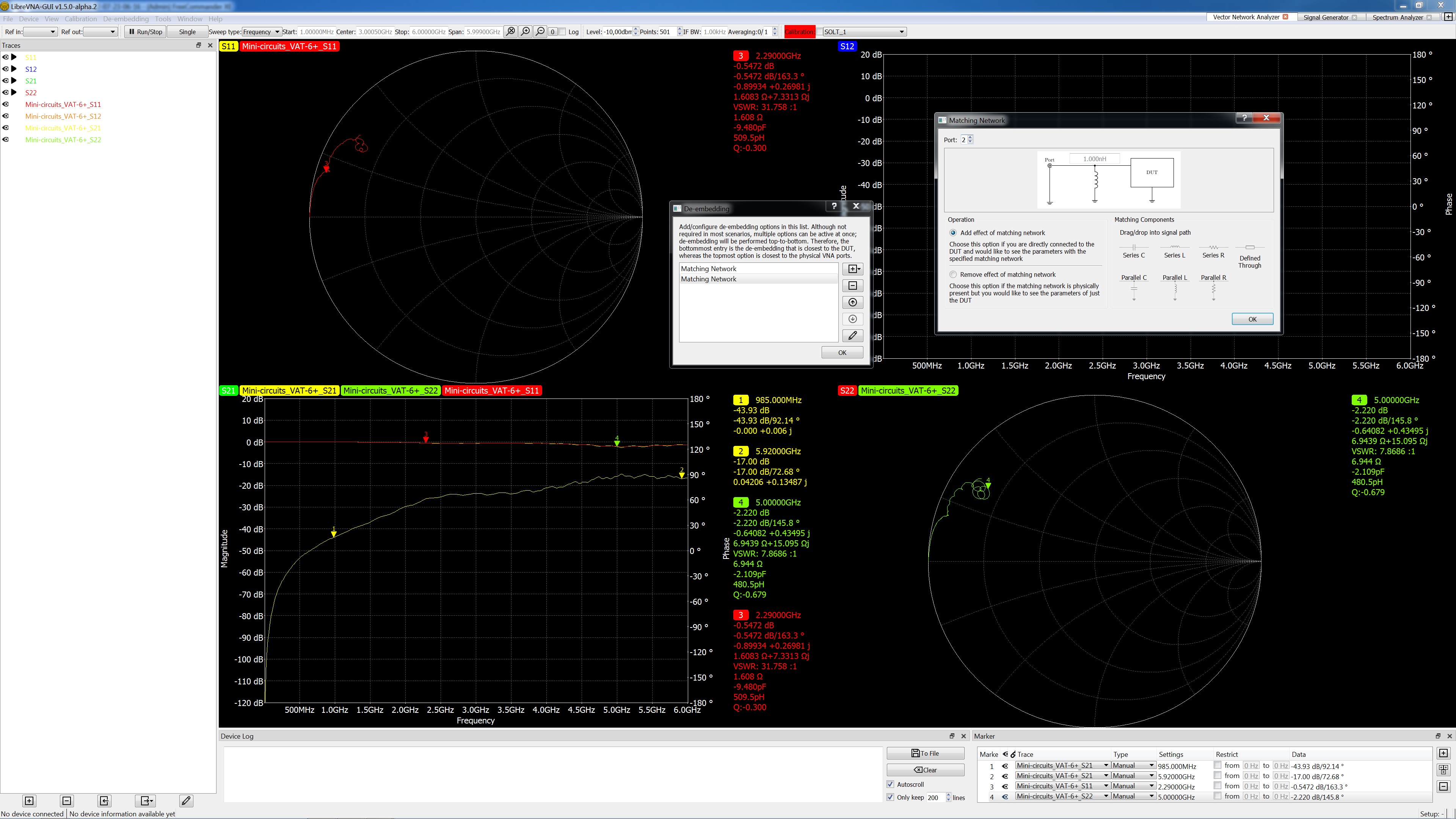Edit selected de-embedding option with pencil icon
This screenshot has height=819, width=1456.
tap(852, 336)
